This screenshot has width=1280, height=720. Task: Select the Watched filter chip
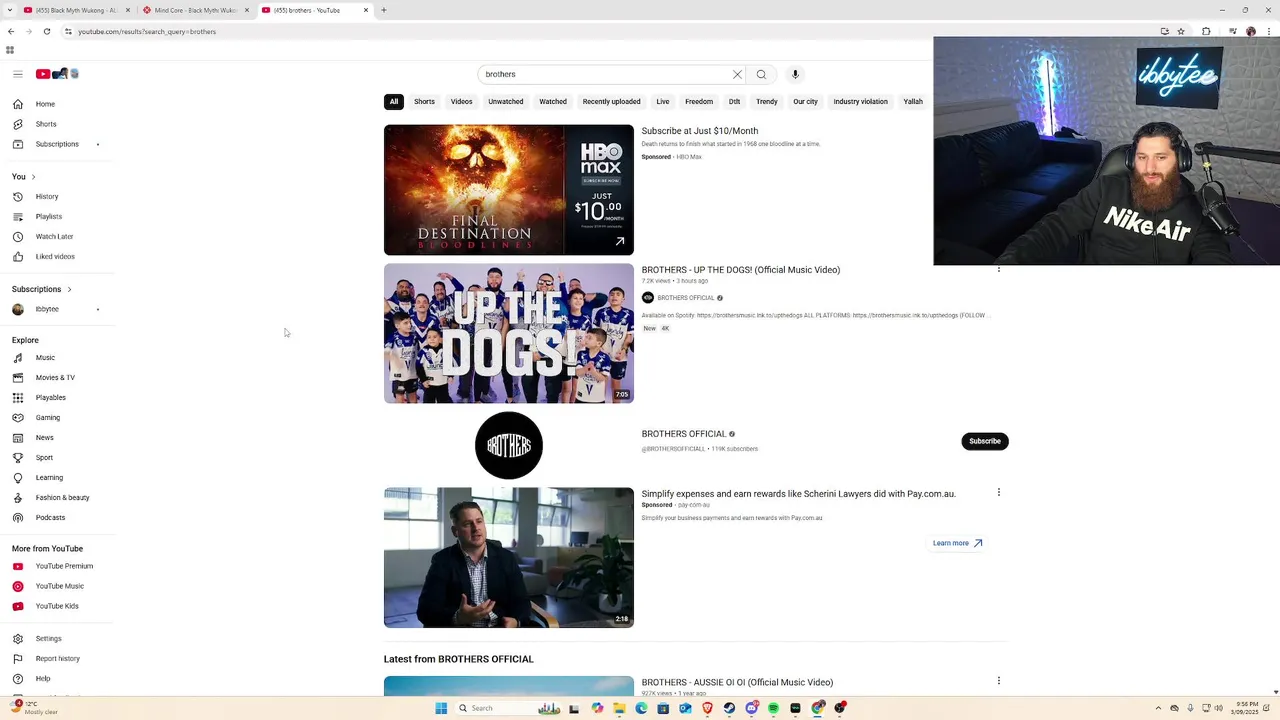tap(553, 102)
